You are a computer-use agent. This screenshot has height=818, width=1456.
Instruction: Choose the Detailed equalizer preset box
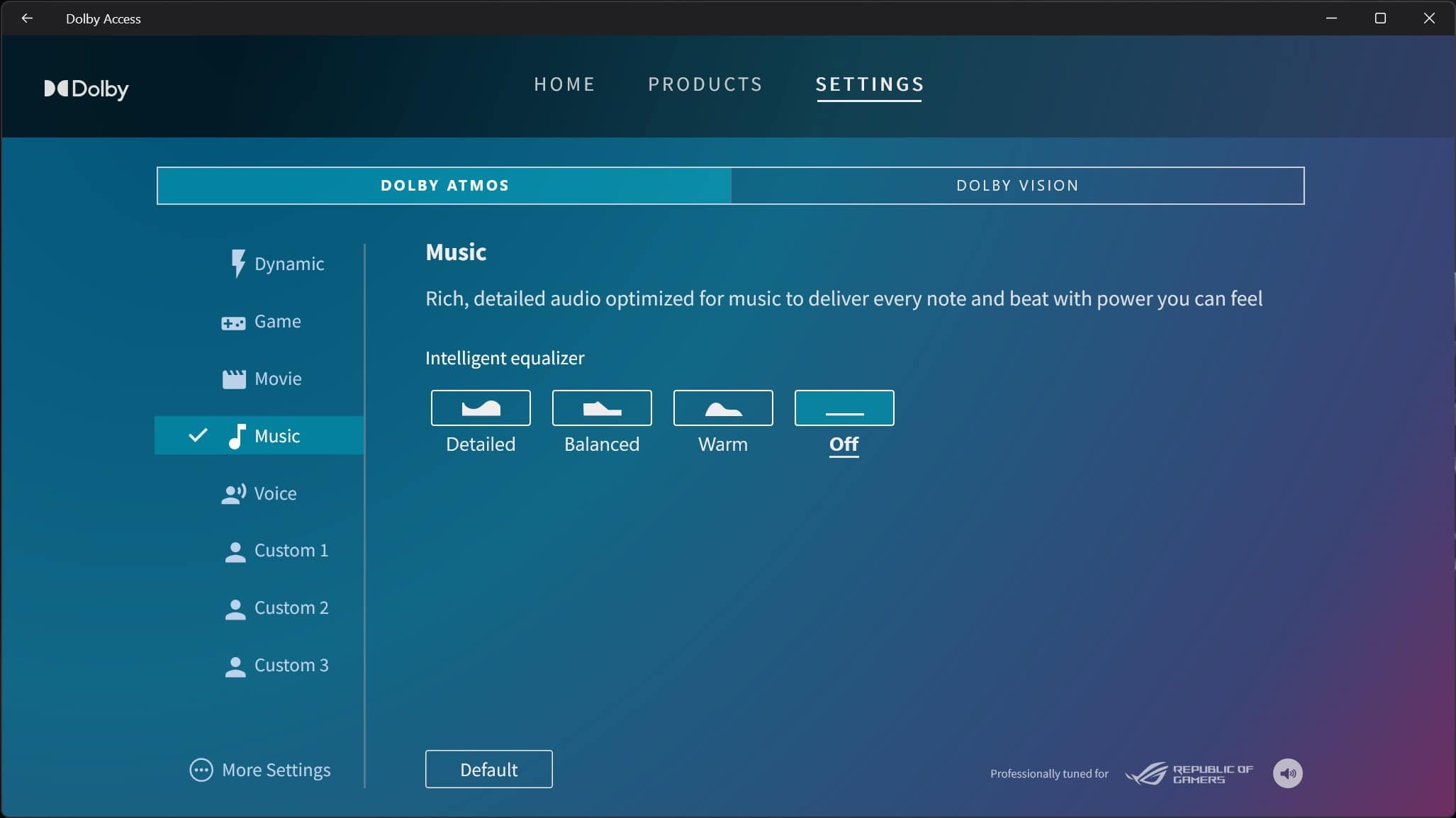click(481, 408)
